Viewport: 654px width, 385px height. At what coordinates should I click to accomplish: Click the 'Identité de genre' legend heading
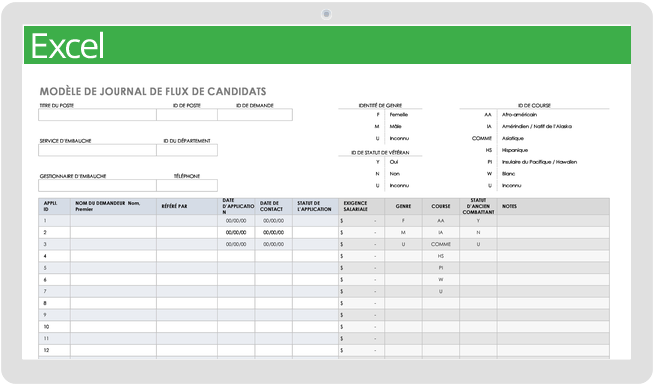tap(380, 106)
